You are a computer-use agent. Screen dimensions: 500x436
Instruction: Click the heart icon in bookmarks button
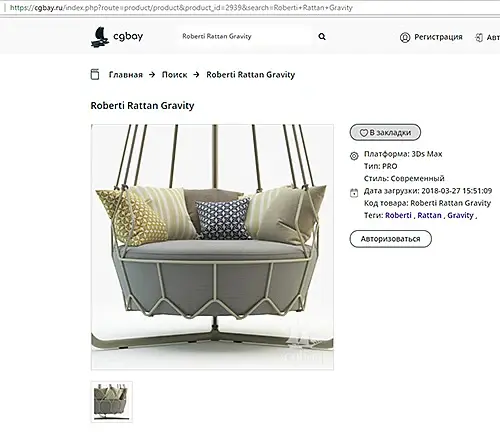[x=363, y=133]
